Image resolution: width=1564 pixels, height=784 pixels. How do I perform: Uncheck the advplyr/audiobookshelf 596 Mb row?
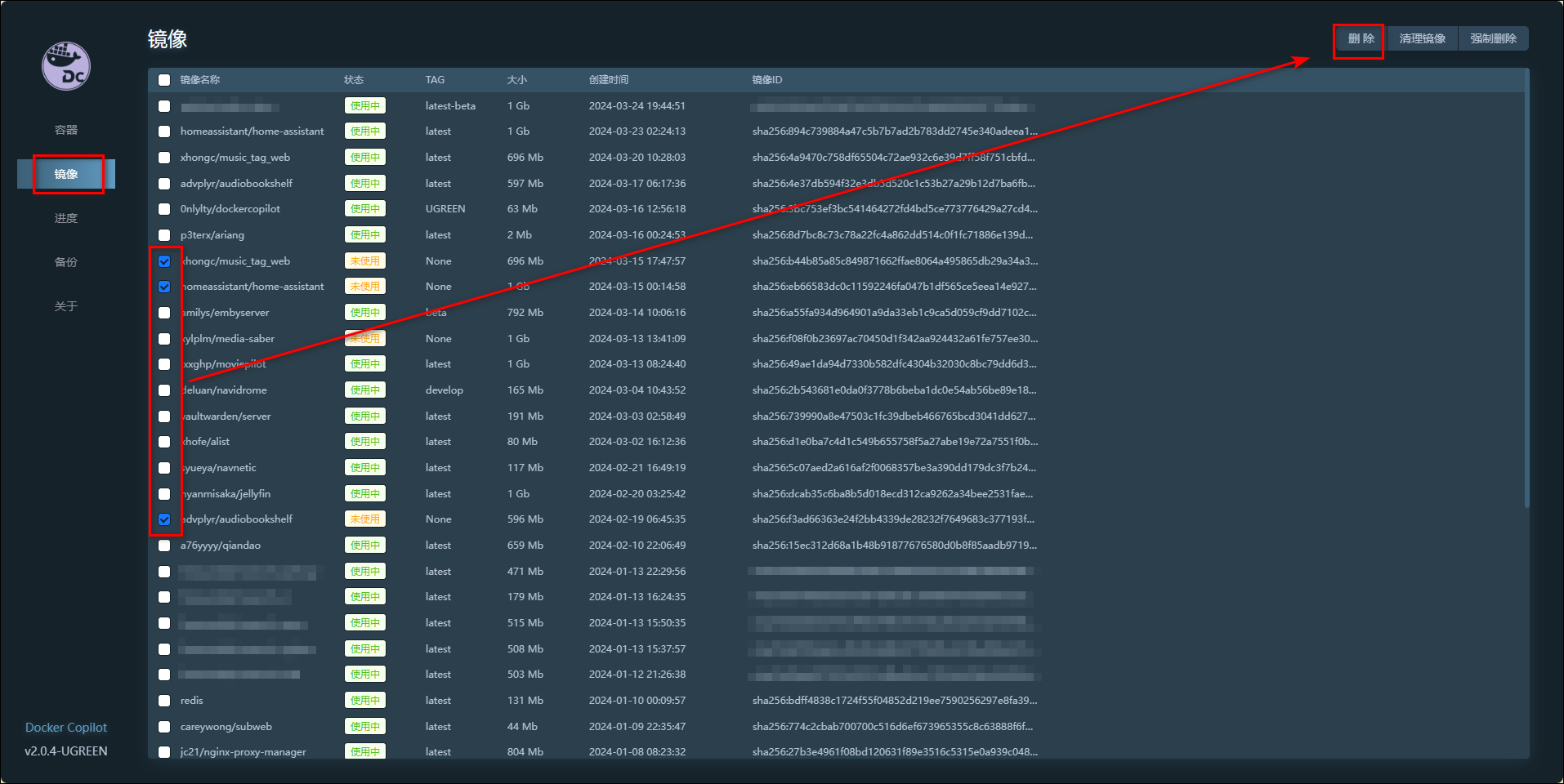pos(164,519)
